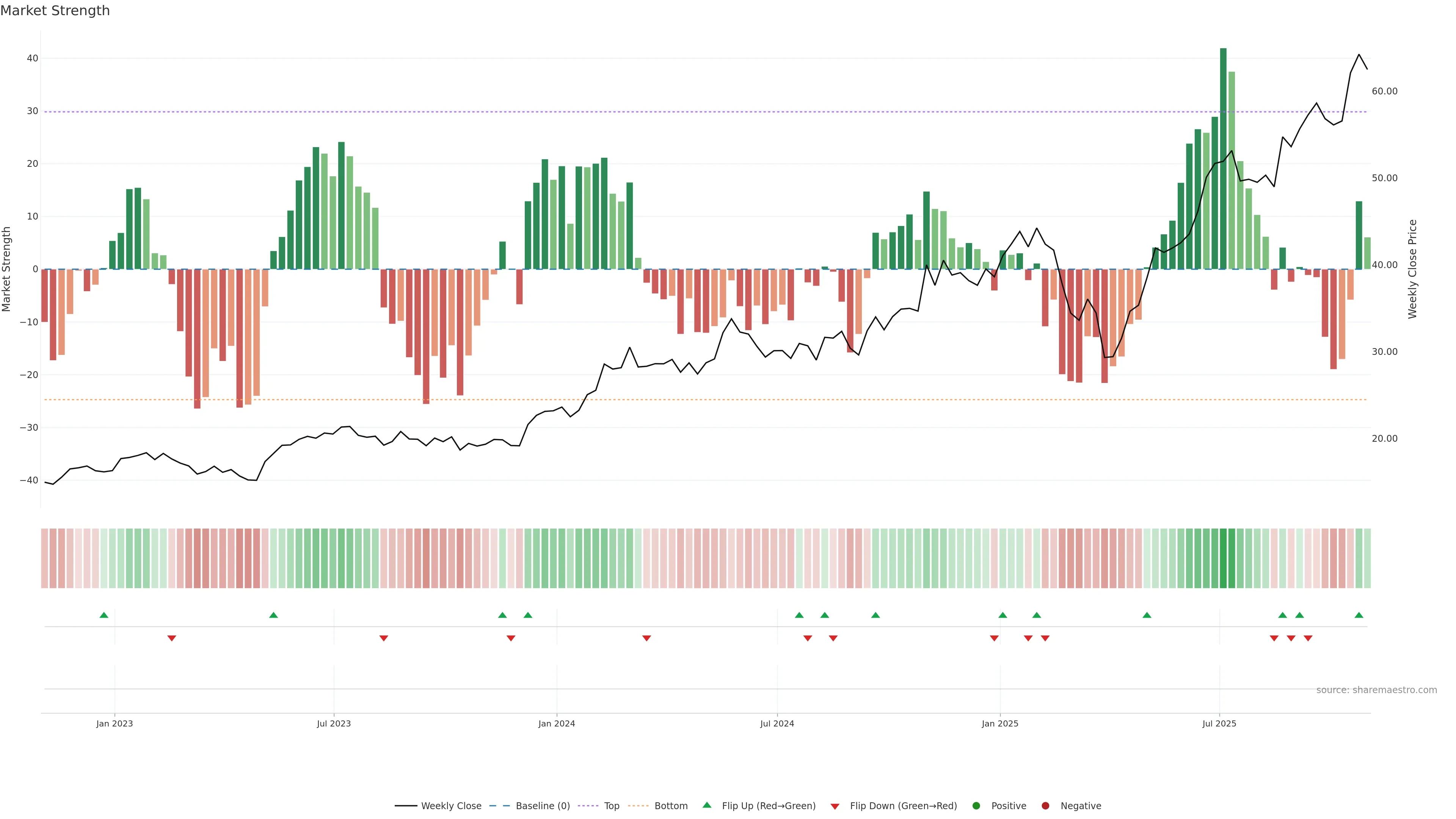Click the Market Strength chart title

[x=55, y=11]
